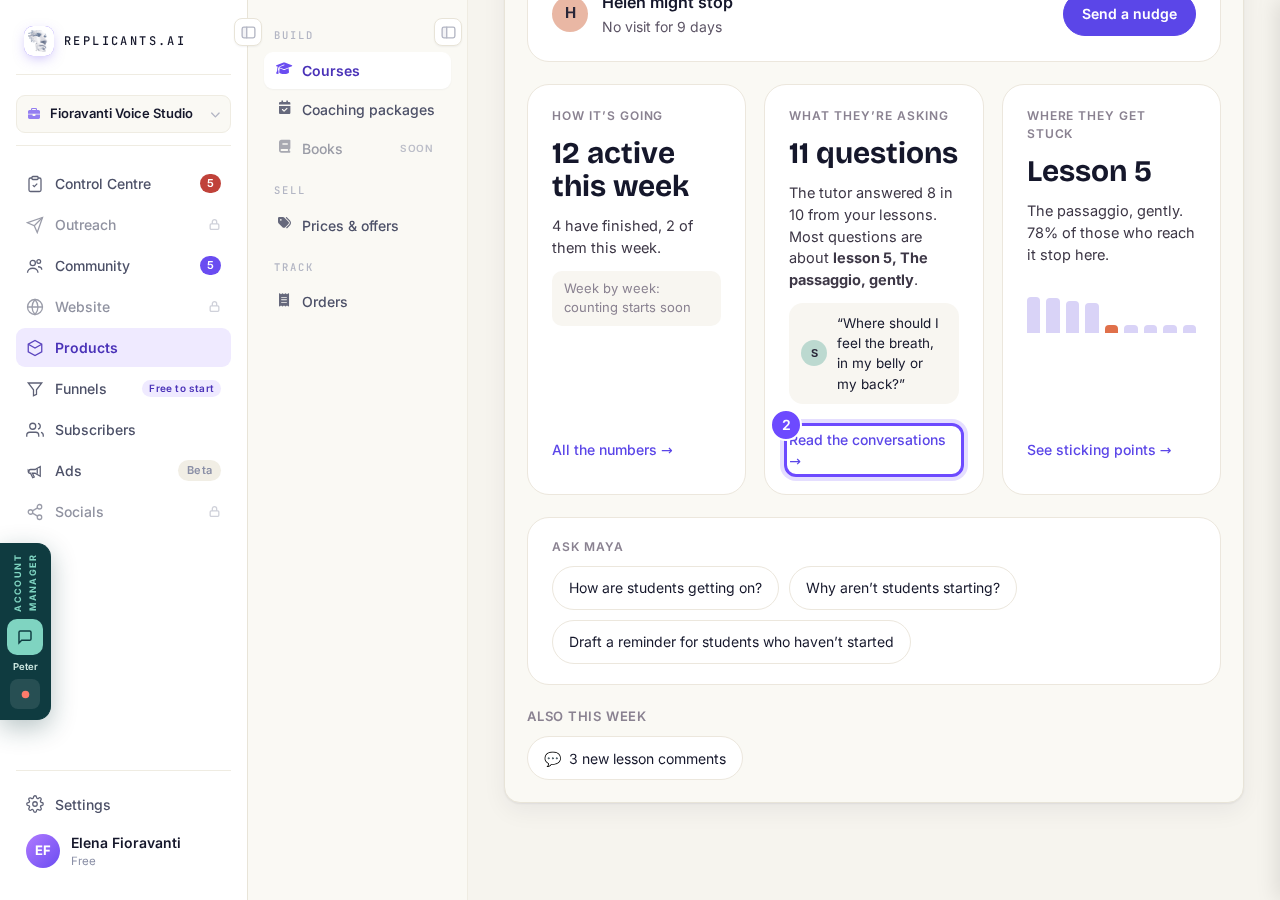The height and width of the screenshot is (900, 1280).
Task: Open the Account Manager chat icon
Action: (x=25, y=637)
